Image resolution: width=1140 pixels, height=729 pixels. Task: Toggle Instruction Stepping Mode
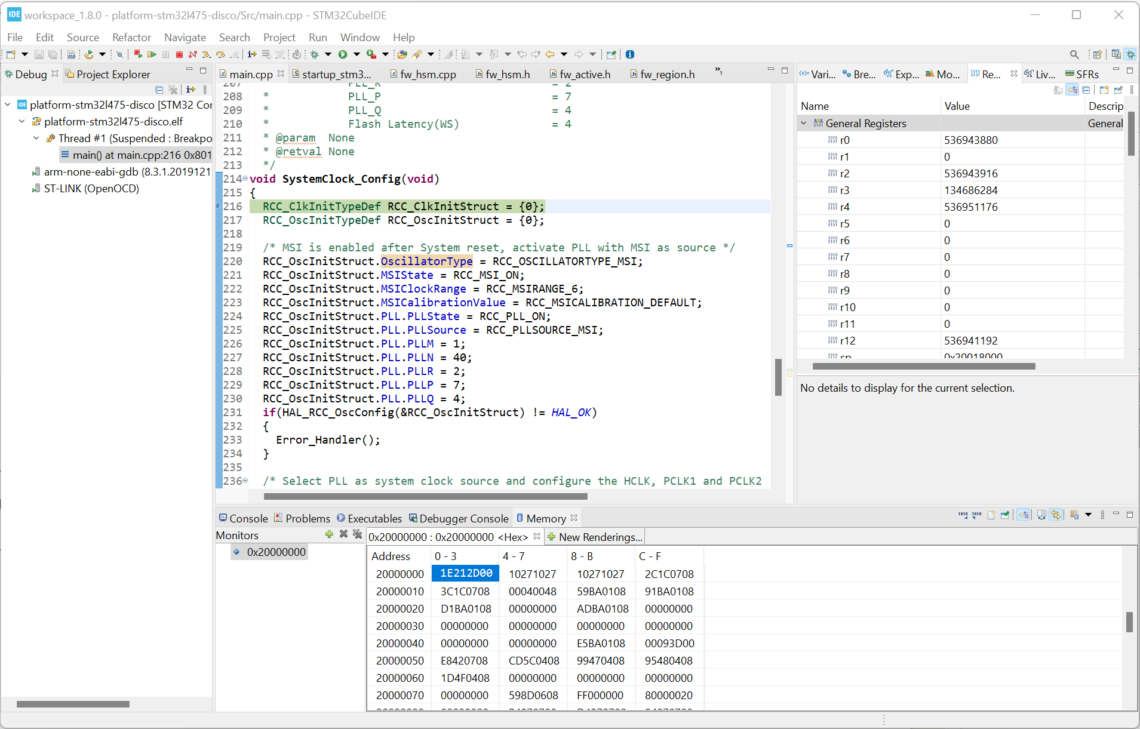(x=252, y=54)
